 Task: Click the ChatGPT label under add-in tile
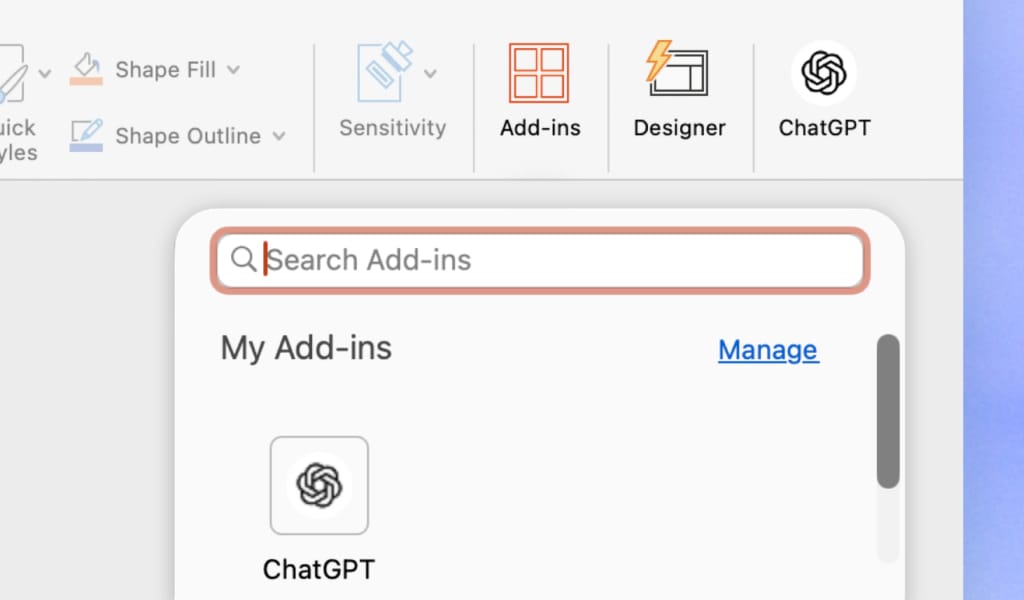tap(319, 569)
